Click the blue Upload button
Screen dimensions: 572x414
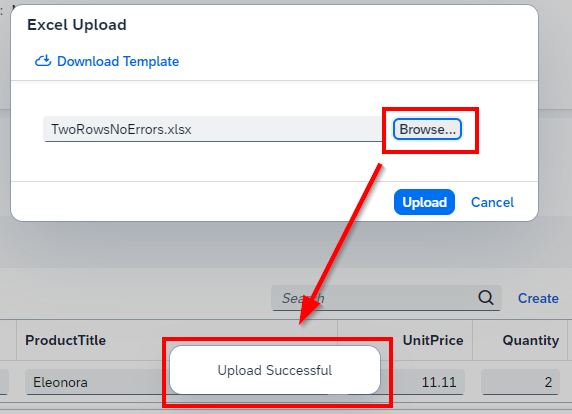pos(424,202)
